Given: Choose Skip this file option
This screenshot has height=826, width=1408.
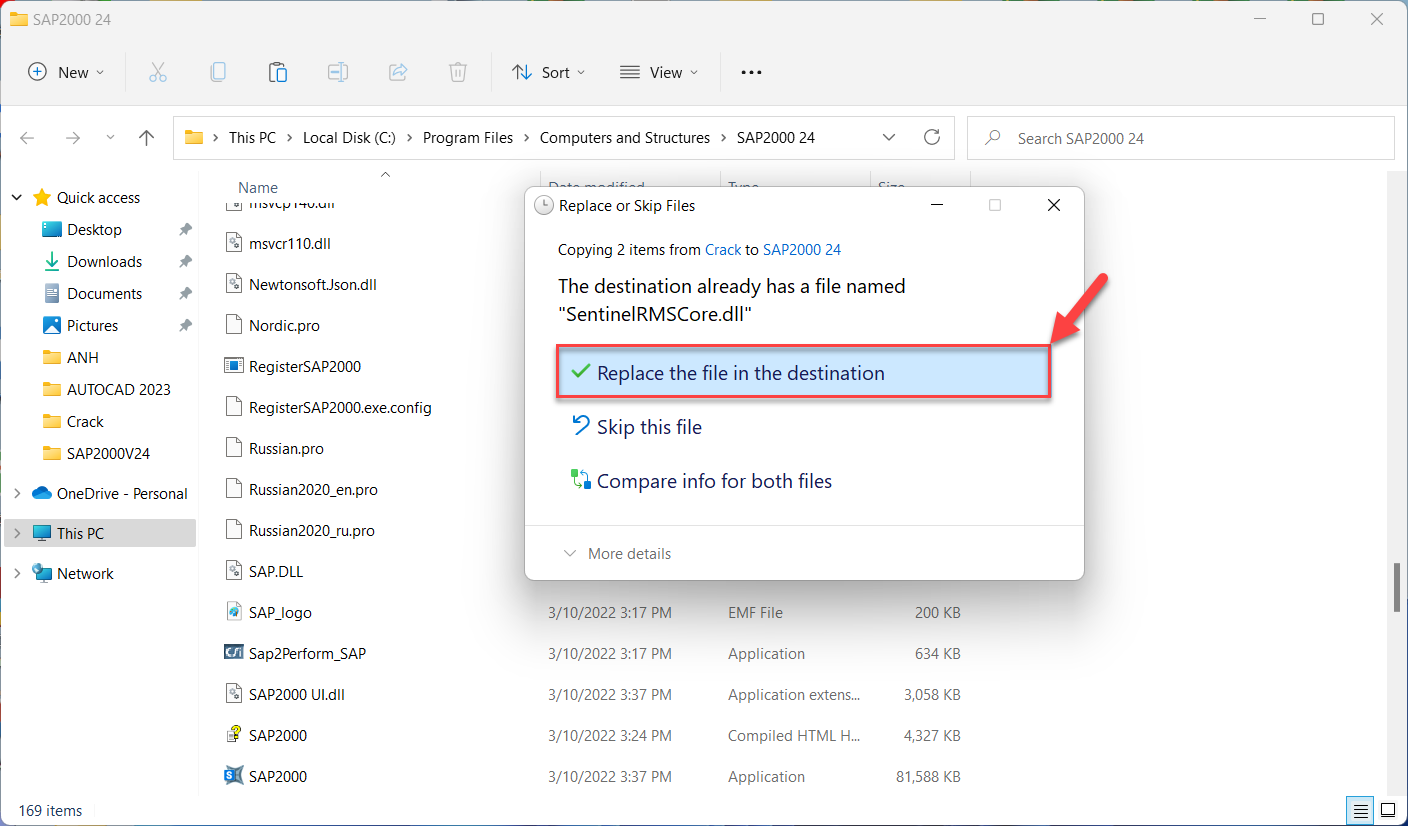Looking at the screenshot, I should [x=636, y=427].
